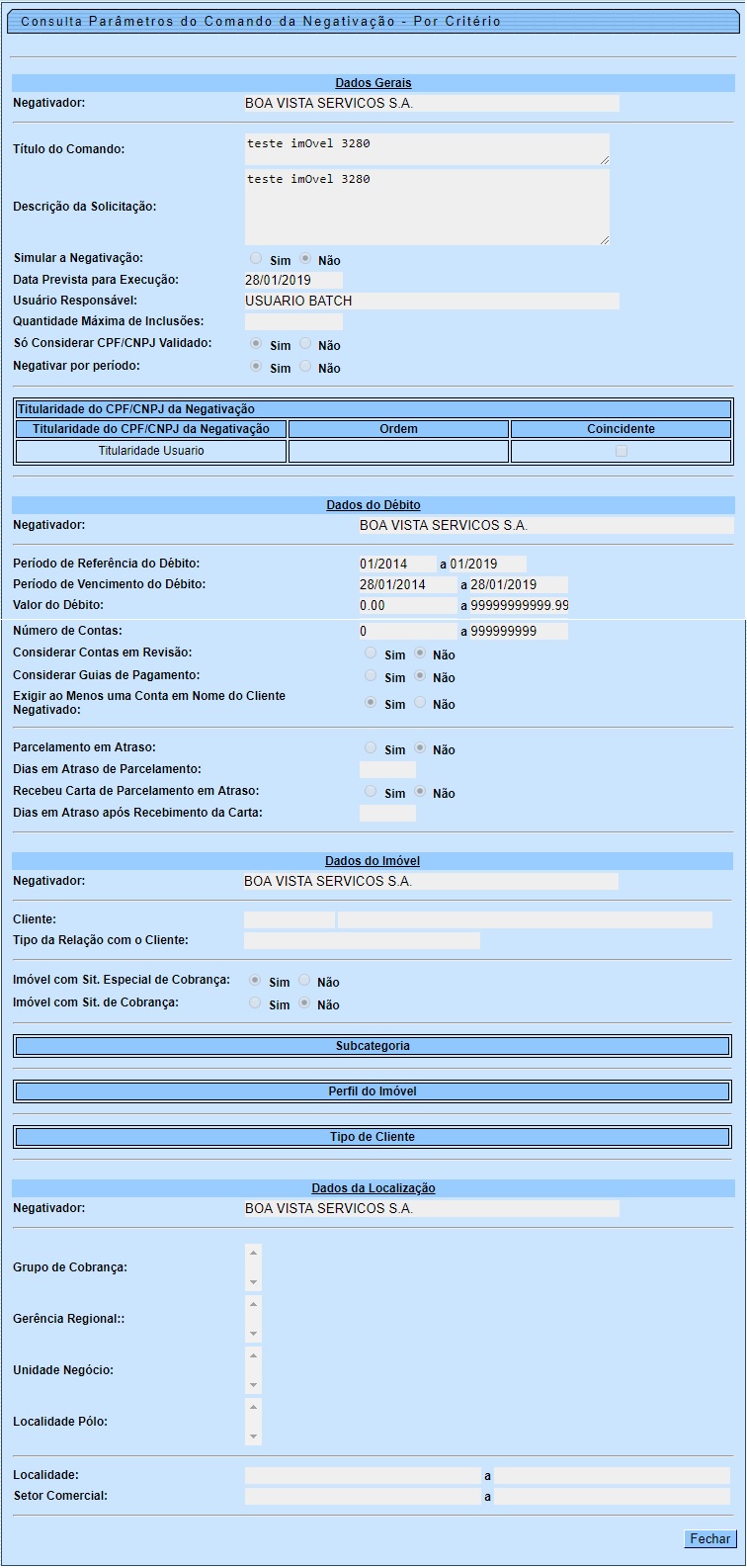Expand the Tipo de Cliente section

tap(373, 1137)
